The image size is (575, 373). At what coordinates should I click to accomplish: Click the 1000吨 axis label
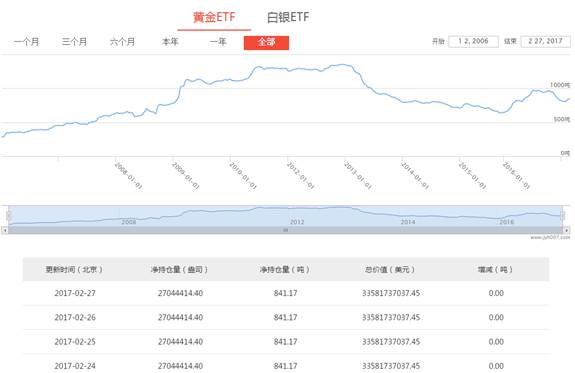[x=560, y=85]
